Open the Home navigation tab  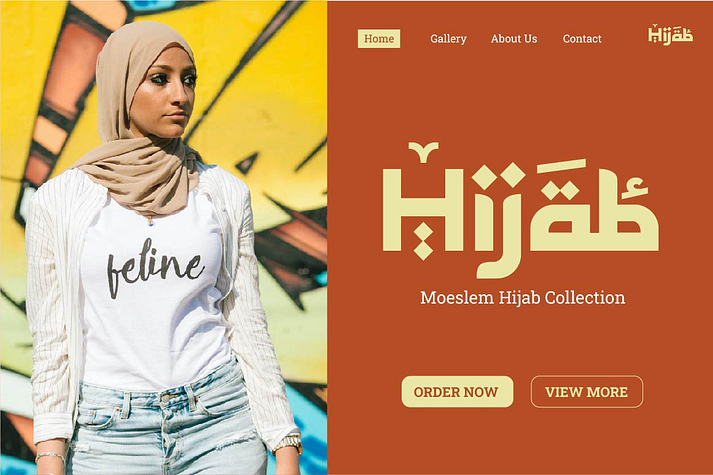pos(379,39)
